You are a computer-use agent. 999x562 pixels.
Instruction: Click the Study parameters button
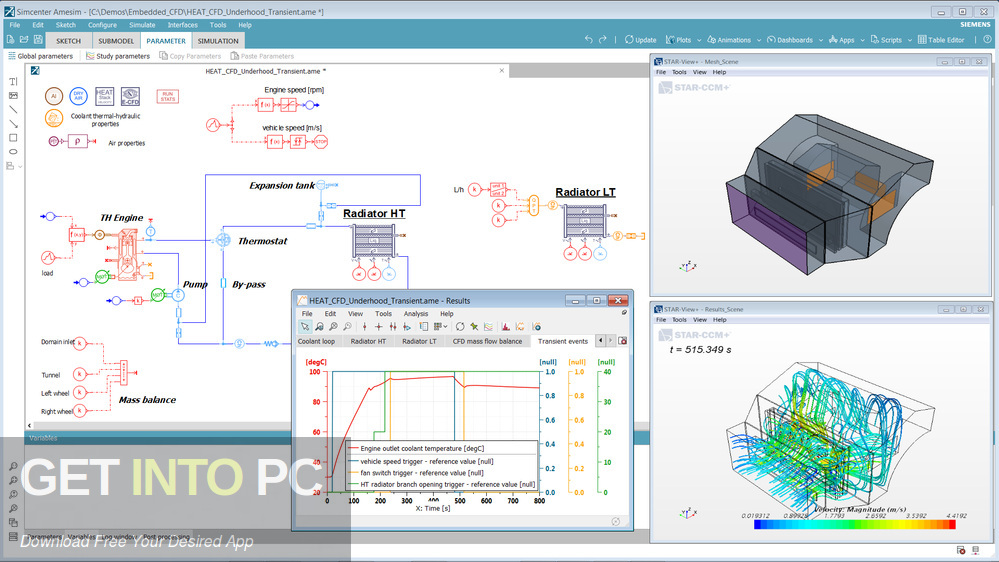[118, 56]
